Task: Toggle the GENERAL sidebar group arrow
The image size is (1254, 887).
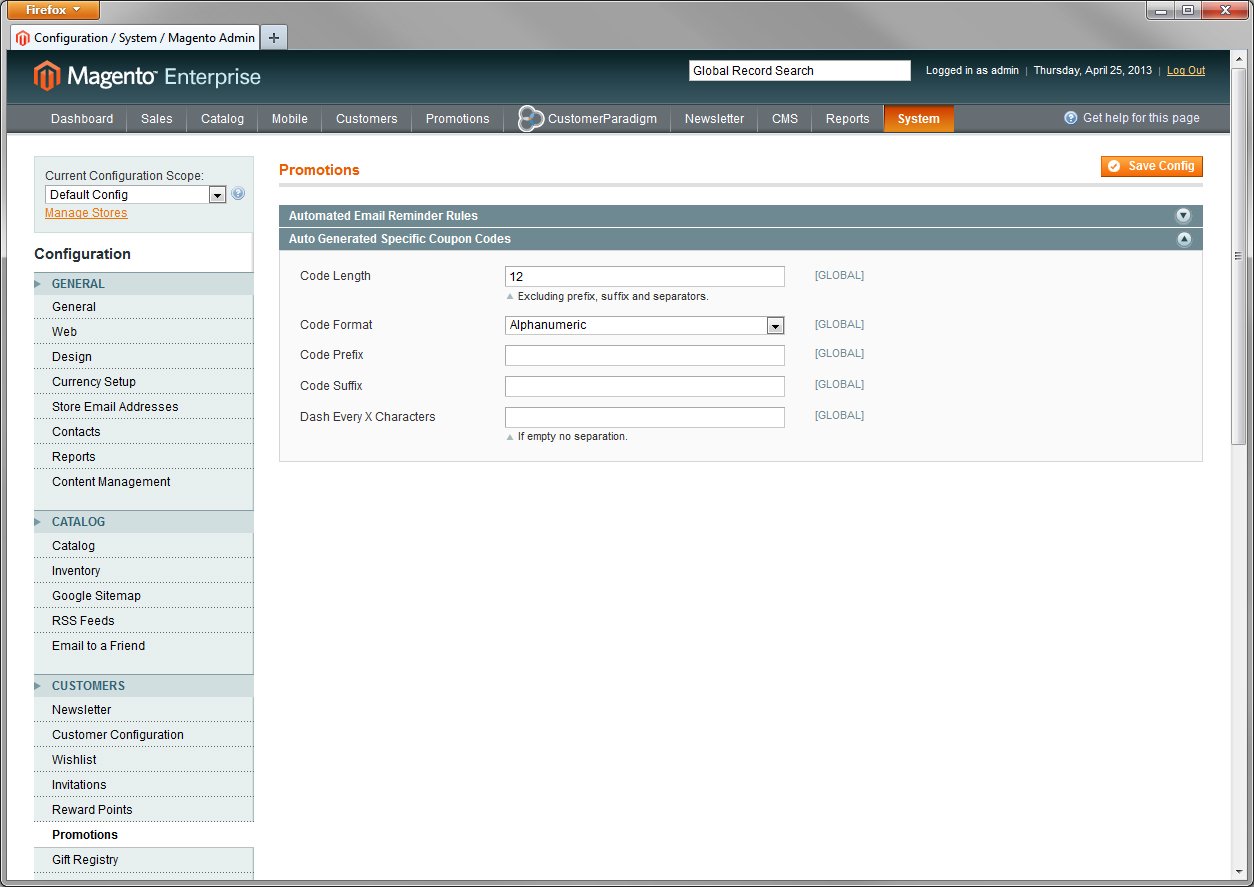Action: pos(38,284)
